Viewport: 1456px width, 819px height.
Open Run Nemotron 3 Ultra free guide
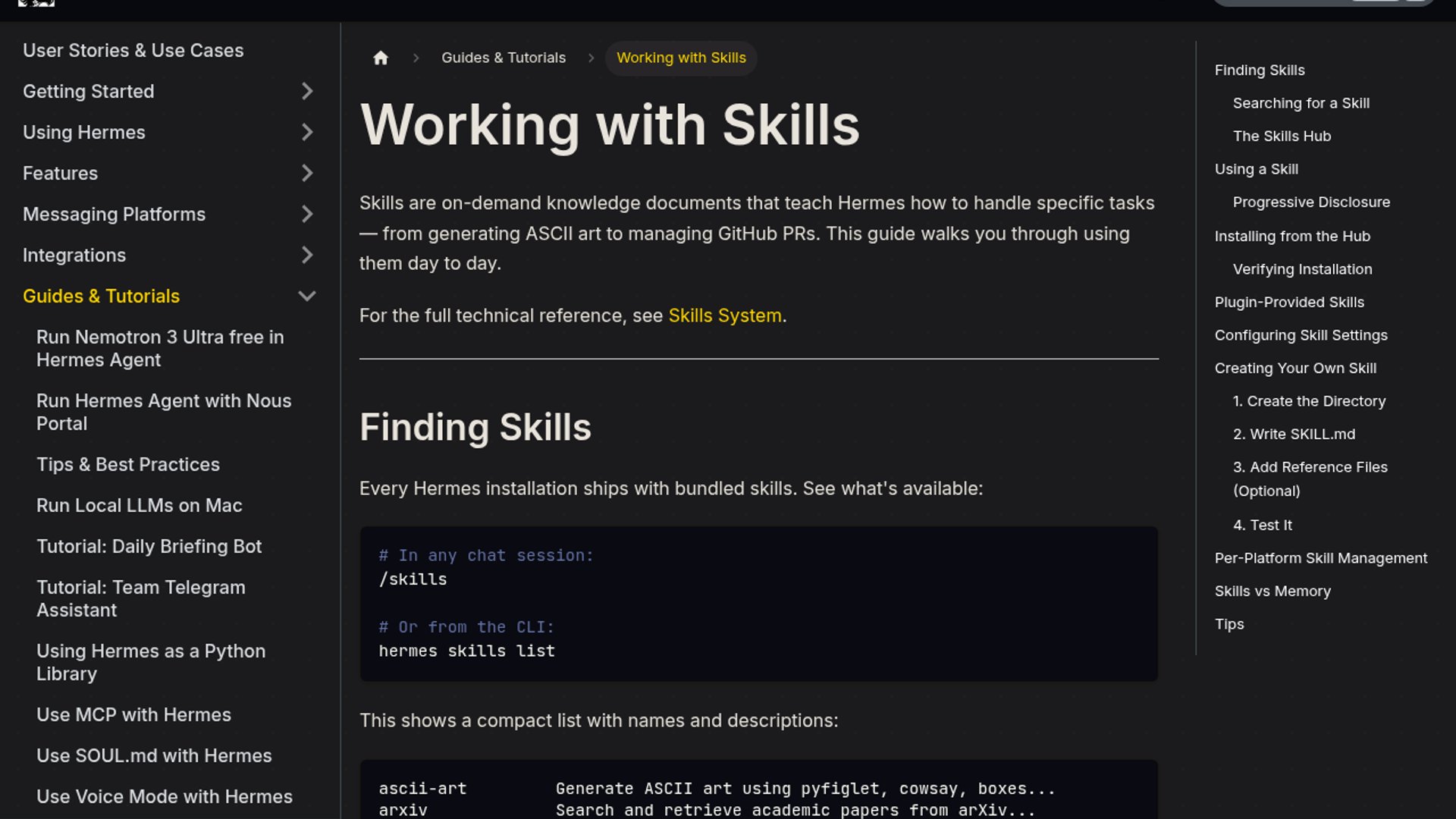click(x=161, y=348)
